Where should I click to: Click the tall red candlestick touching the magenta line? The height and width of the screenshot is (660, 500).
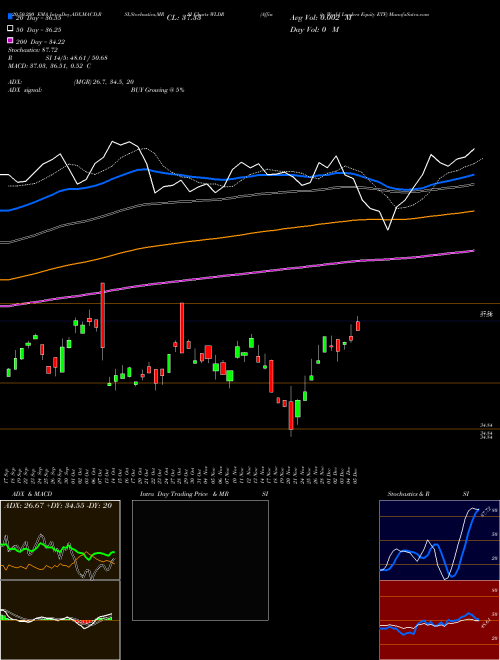click(x=102, y=316)
